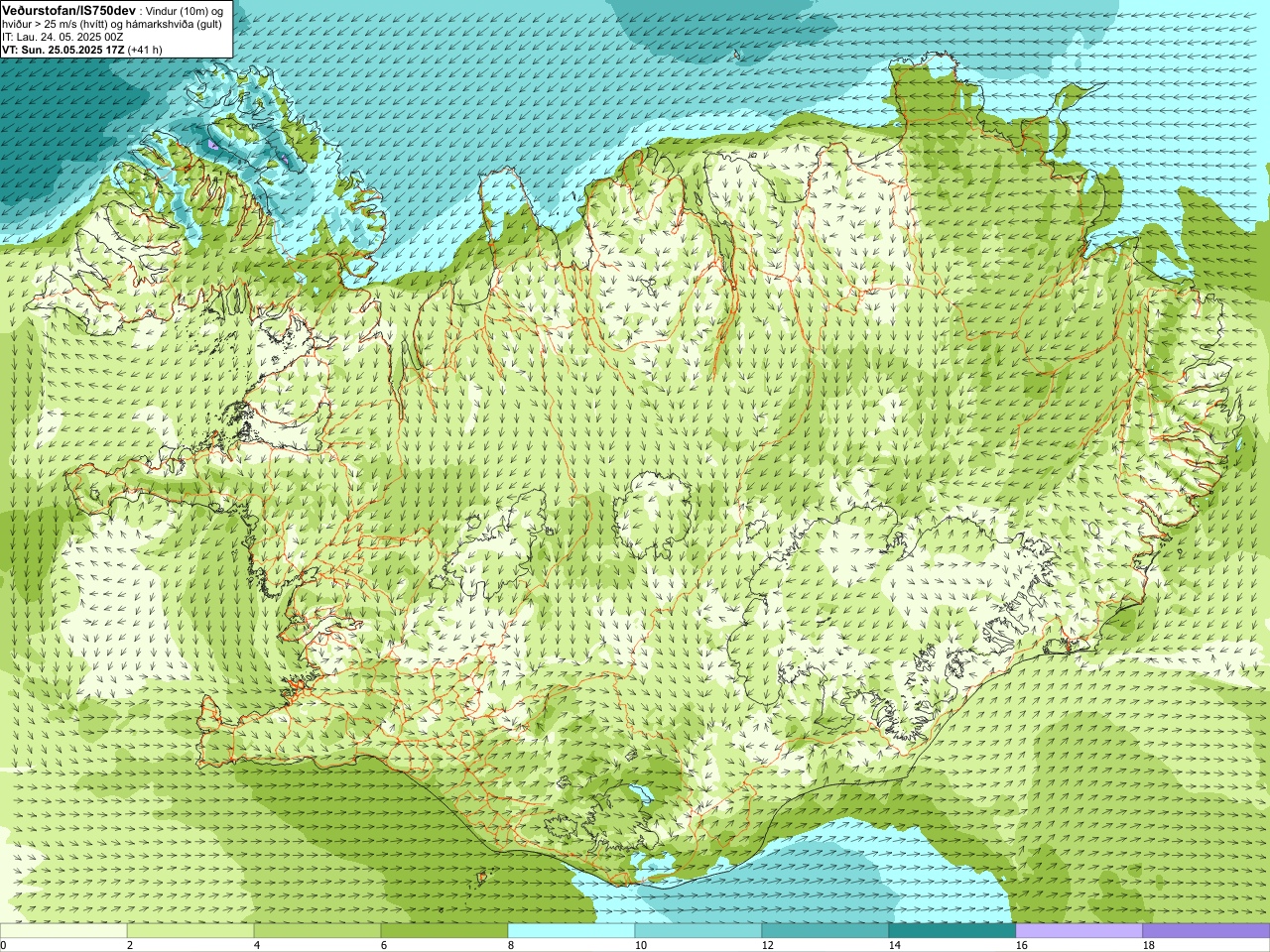Image resolution: width=1270 pixels, height=952 pixels.
Task: Click the '8' scale label
Action: click(511, 945)
